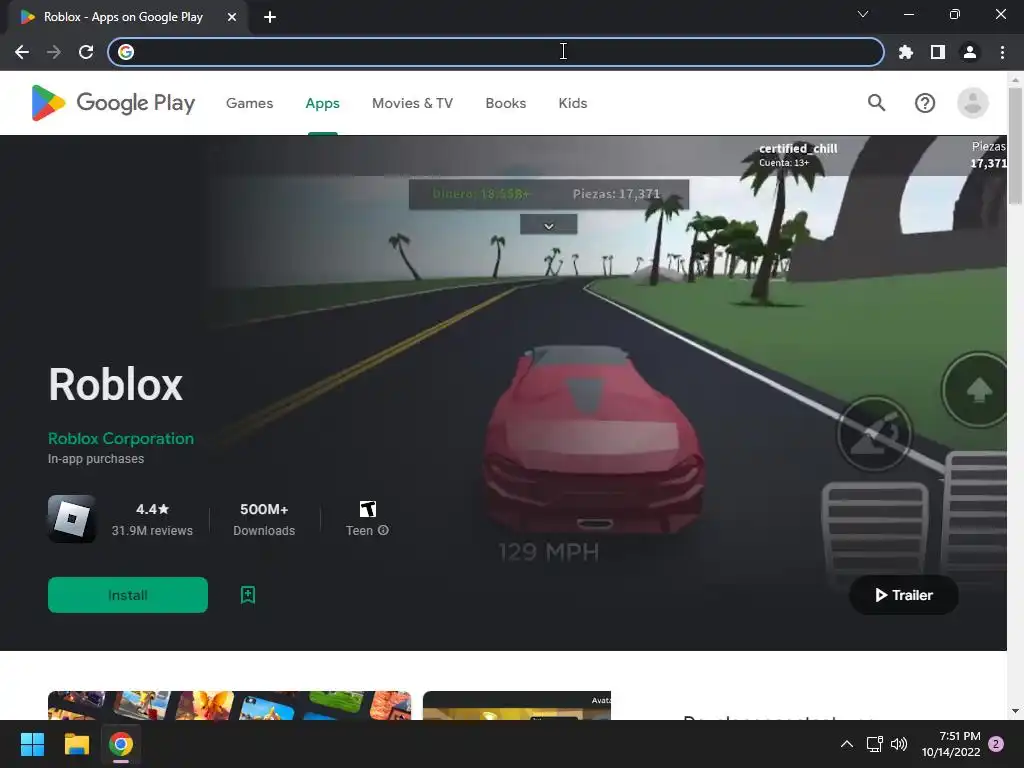Open the Windows Start menu
The width and height of the screenshot is (1024, 768).
pyautogui.click(x=32, y=744)
